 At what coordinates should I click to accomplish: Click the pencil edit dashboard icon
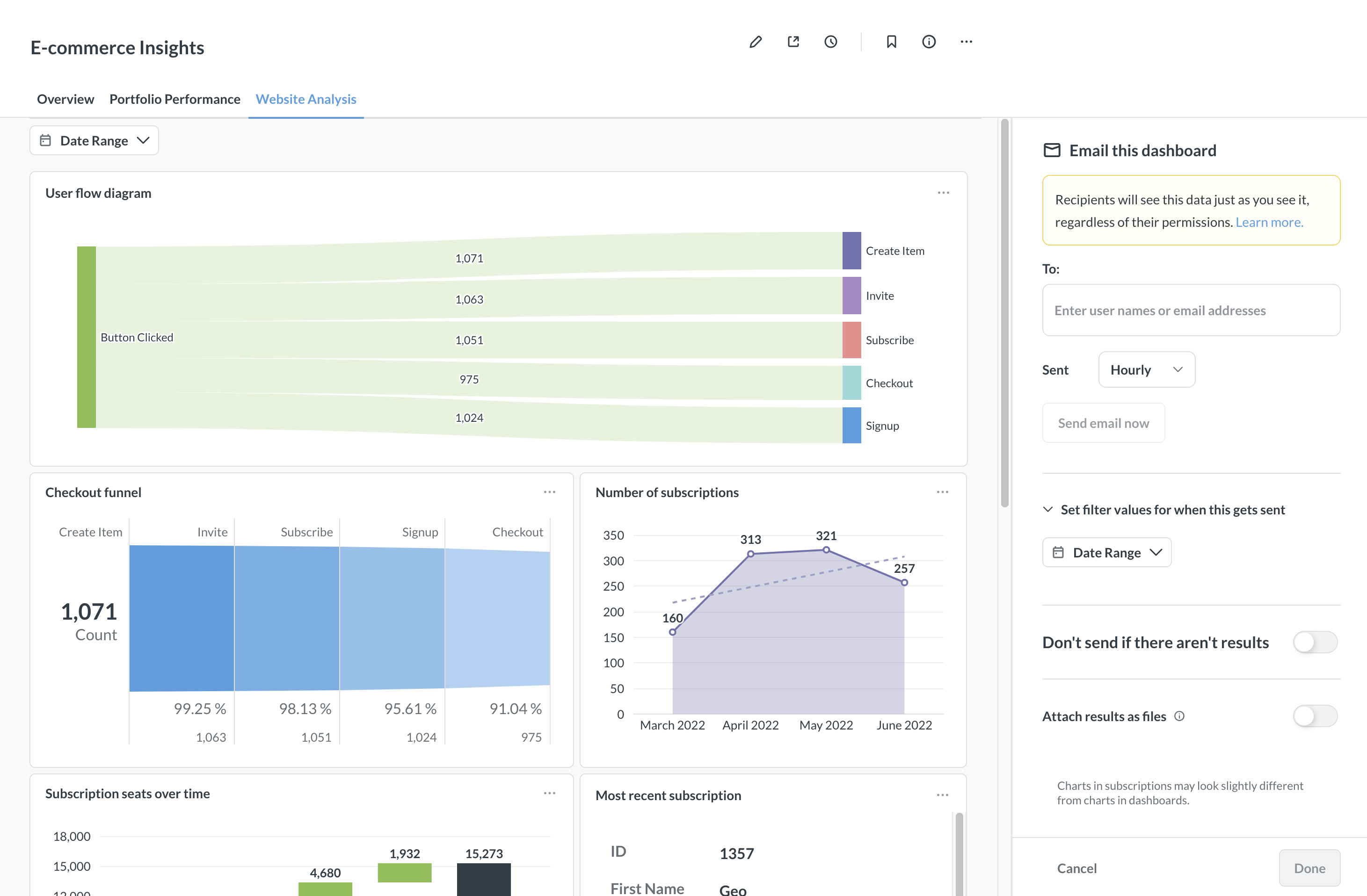[x=755, y=42]
